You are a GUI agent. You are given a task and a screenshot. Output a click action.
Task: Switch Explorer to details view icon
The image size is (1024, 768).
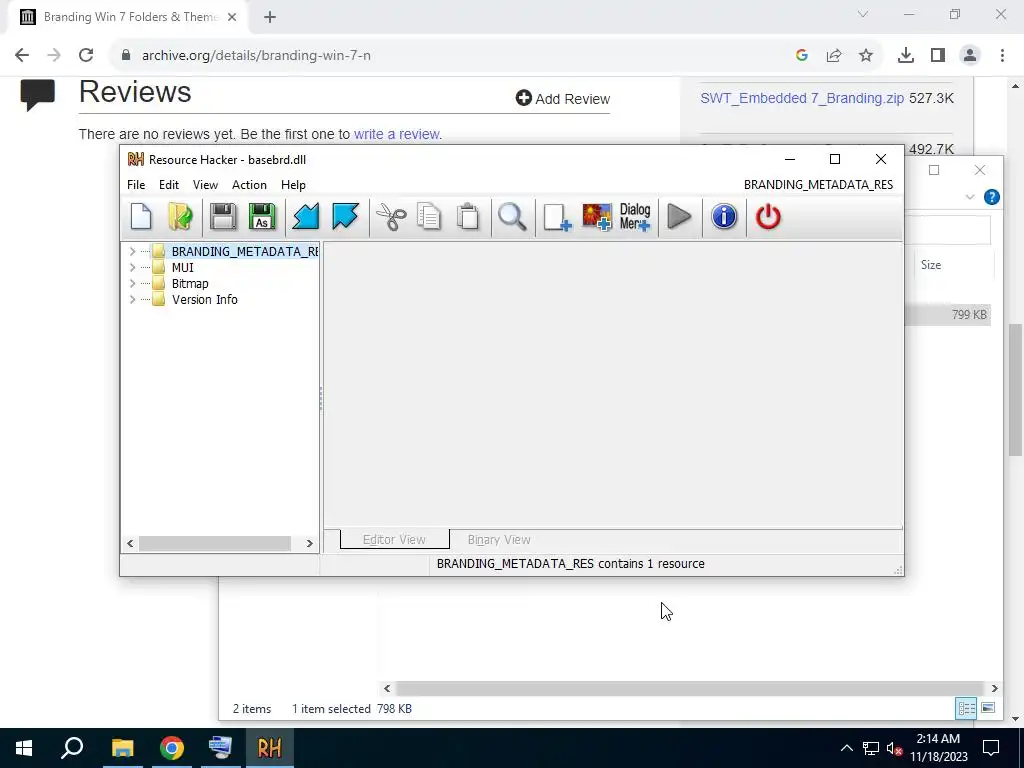coord(967,708)
